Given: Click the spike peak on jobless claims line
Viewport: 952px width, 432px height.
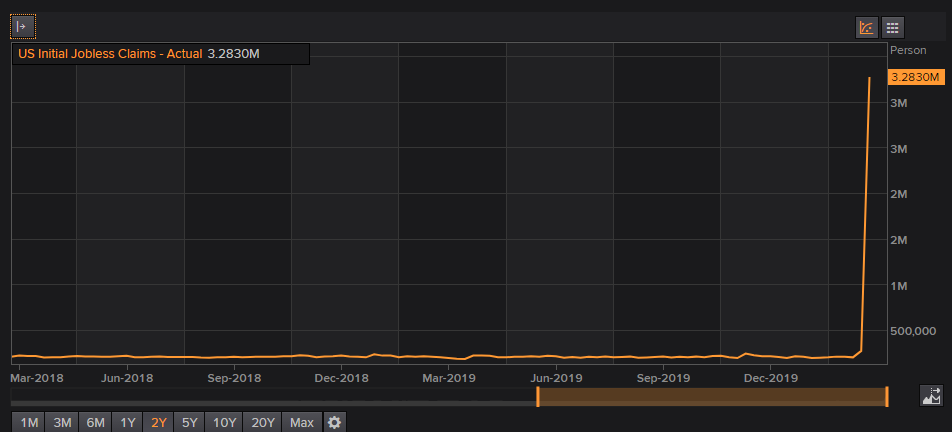Looking at the screenshot, I should click(870, 78).
